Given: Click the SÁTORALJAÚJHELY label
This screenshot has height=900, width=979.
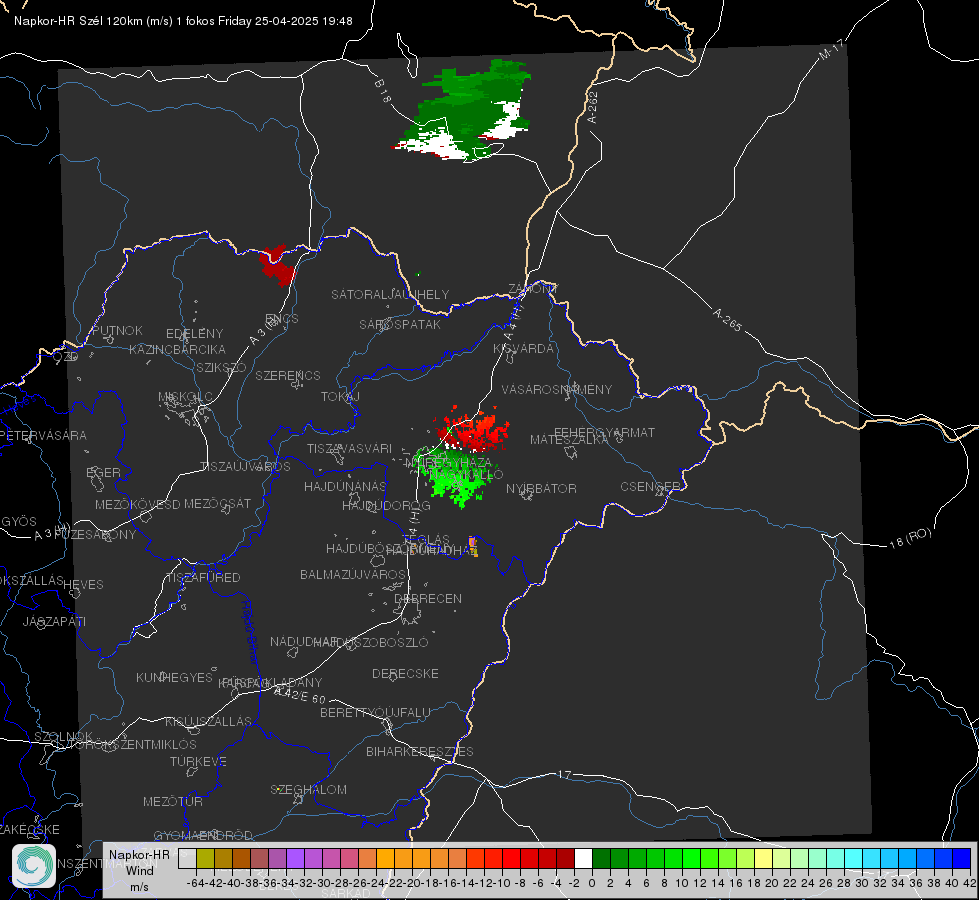Looking at the screenshot, I should tap(390, 294).
